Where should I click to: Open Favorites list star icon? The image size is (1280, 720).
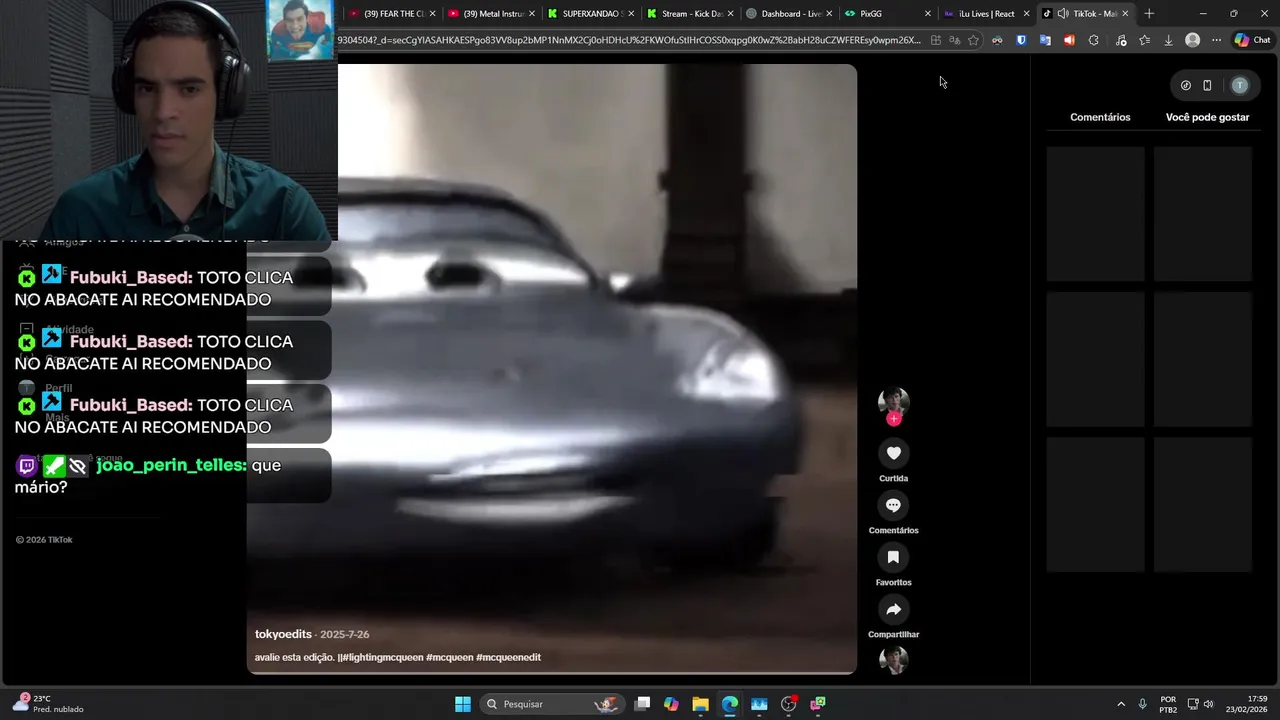1145,40
